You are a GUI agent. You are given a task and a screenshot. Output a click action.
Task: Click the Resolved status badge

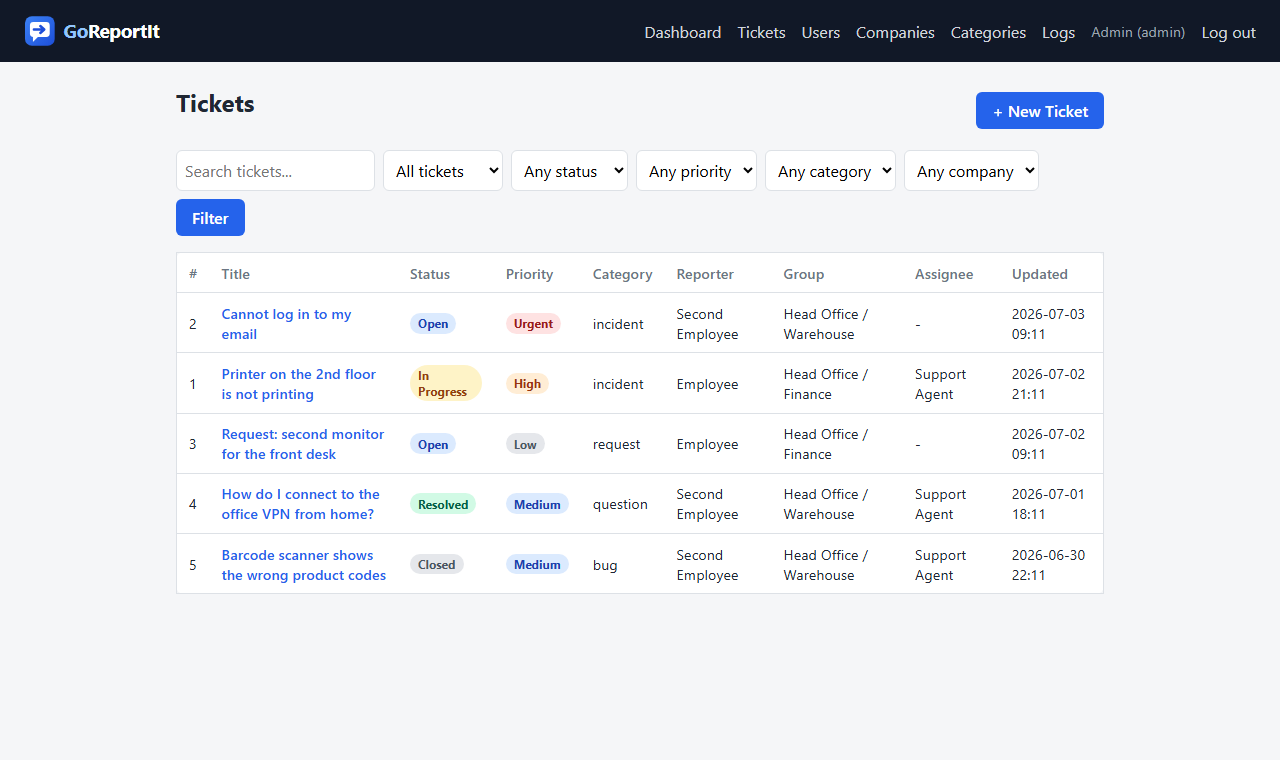[x=443, y=504]
